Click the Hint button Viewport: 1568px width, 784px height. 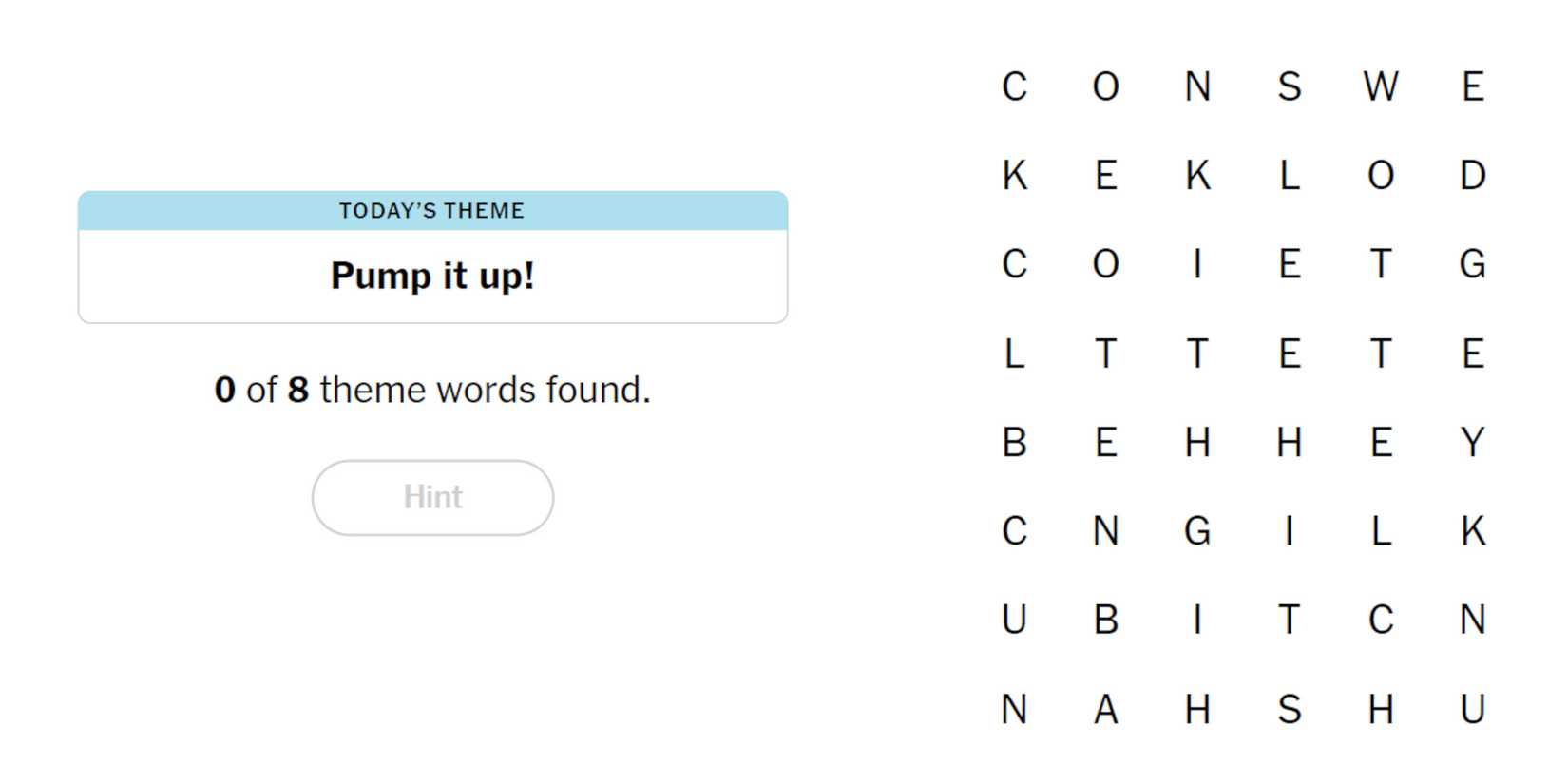click(x=432, y=497)
